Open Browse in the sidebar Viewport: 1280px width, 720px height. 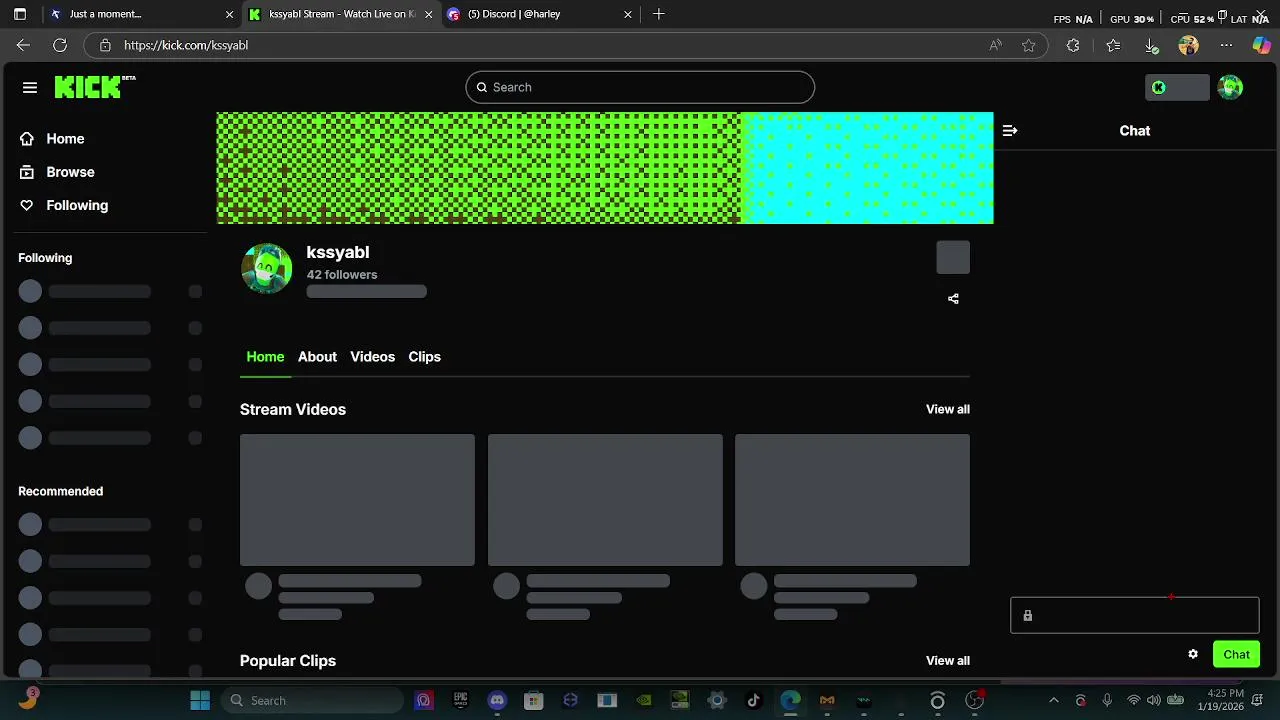tap(57, 172)
